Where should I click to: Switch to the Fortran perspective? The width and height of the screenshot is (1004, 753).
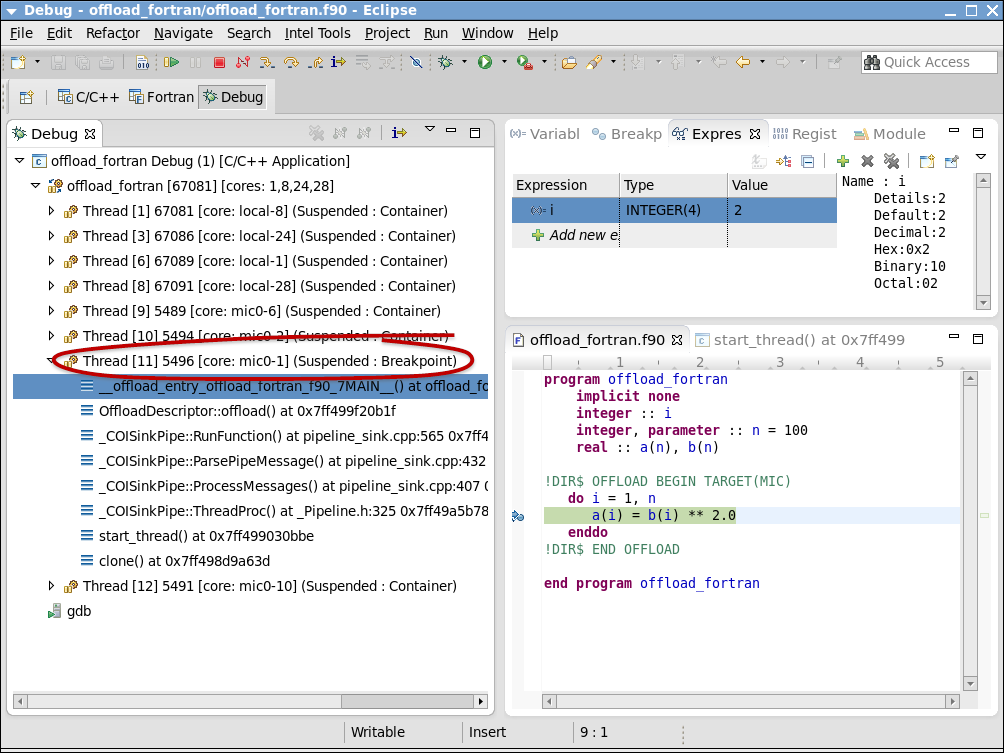click(x=161, y=97)
